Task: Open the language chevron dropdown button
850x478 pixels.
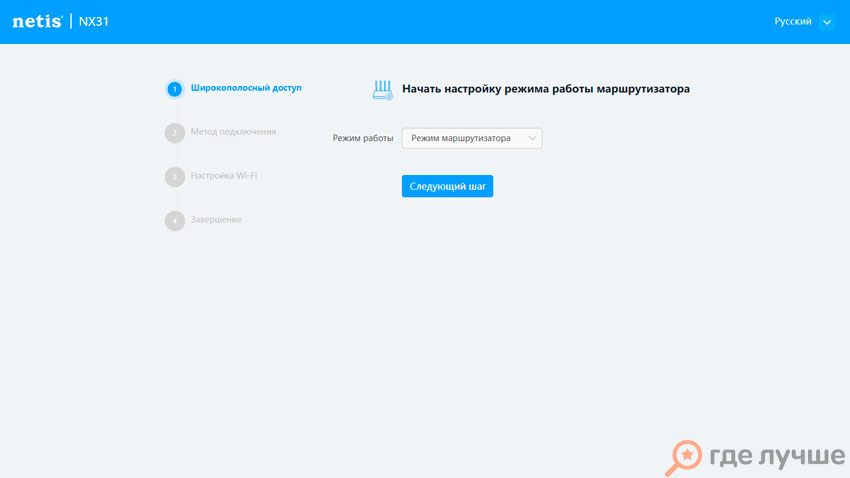Action: pyautogui.click(x=826, y=22)
